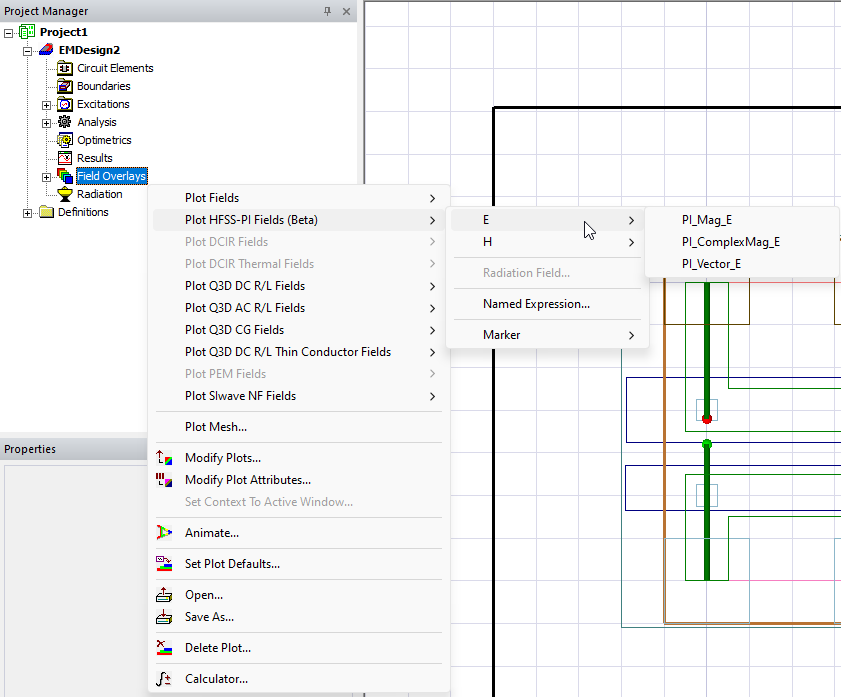Open Plot SIwave NF Fields
This screenshot has width=841, height=697.
[298, 396]
